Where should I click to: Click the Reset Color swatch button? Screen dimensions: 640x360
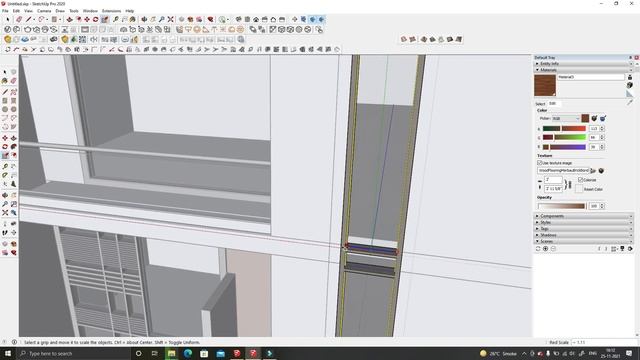(579, 189)
